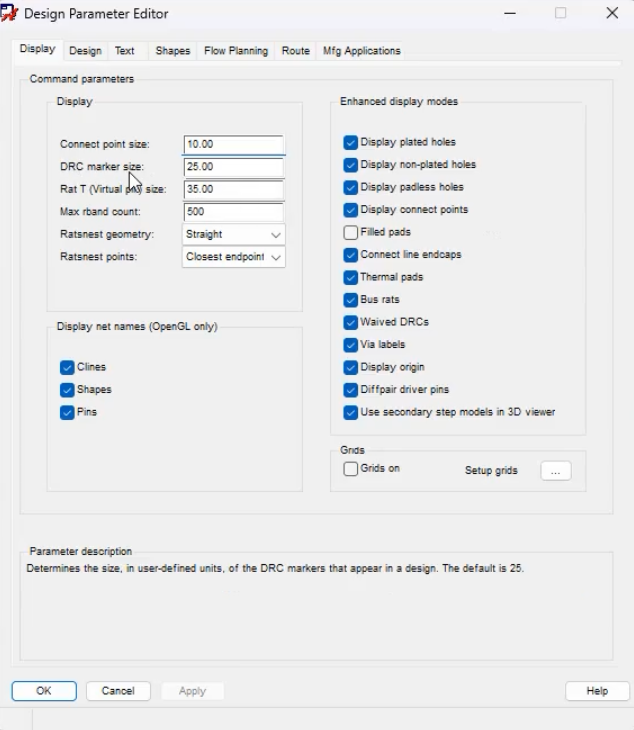Uncheck Display plated holes

pos(351,142)
